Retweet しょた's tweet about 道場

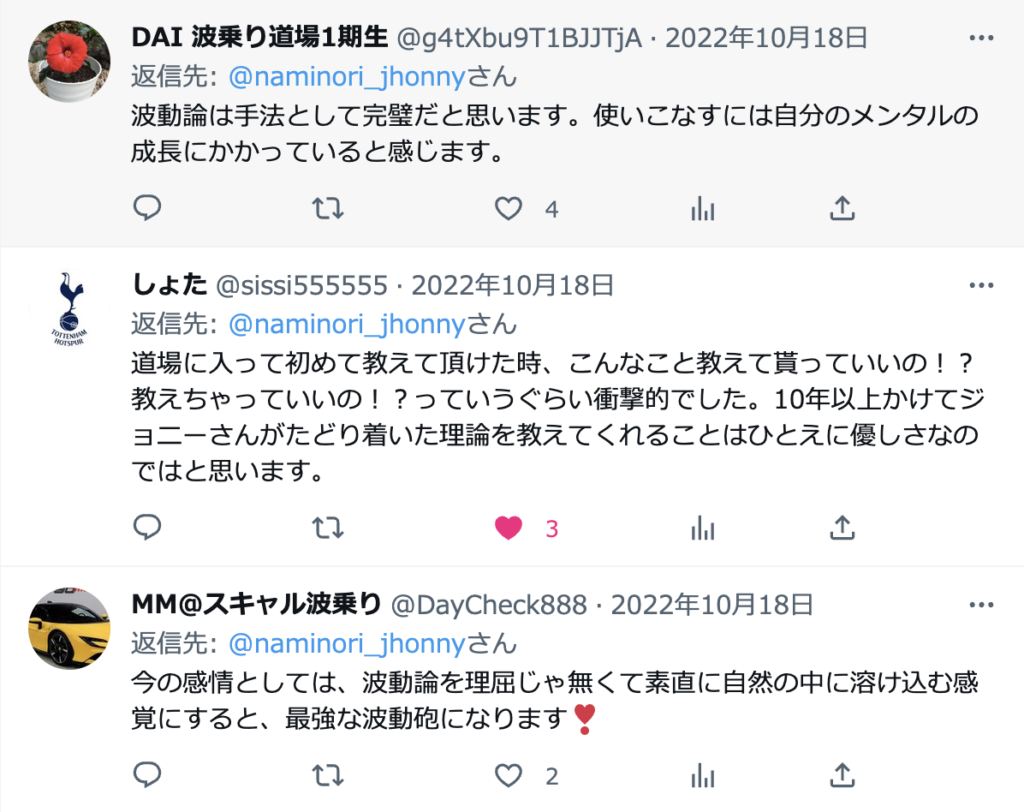[x=327, y=527]
